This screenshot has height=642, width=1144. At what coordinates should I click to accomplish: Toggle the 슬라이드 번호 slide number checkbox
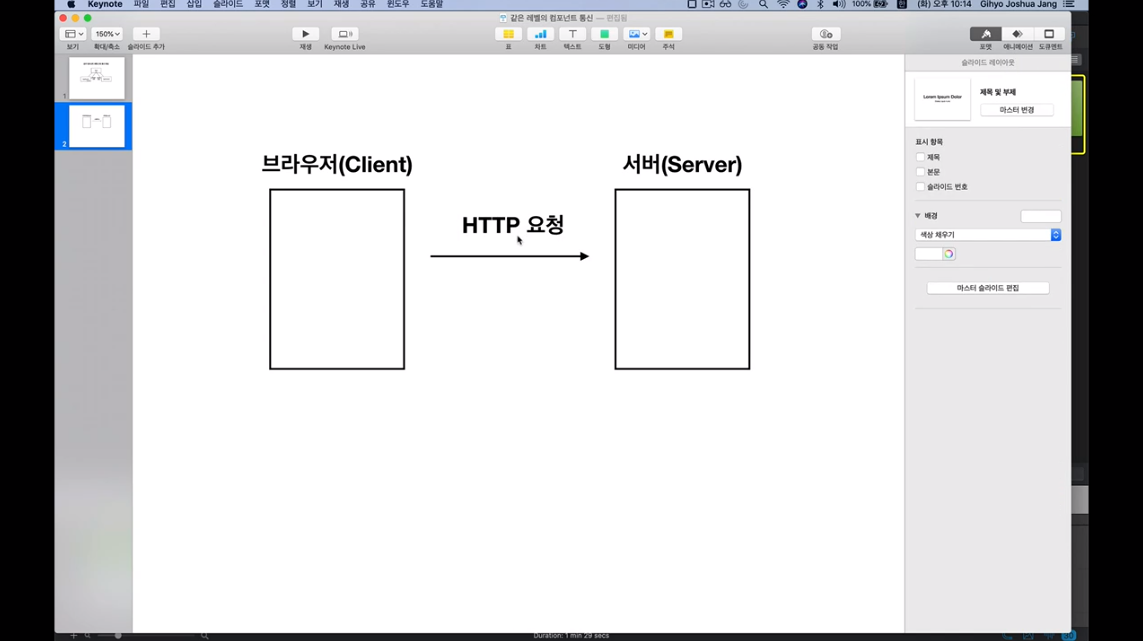tap(920, 187)
